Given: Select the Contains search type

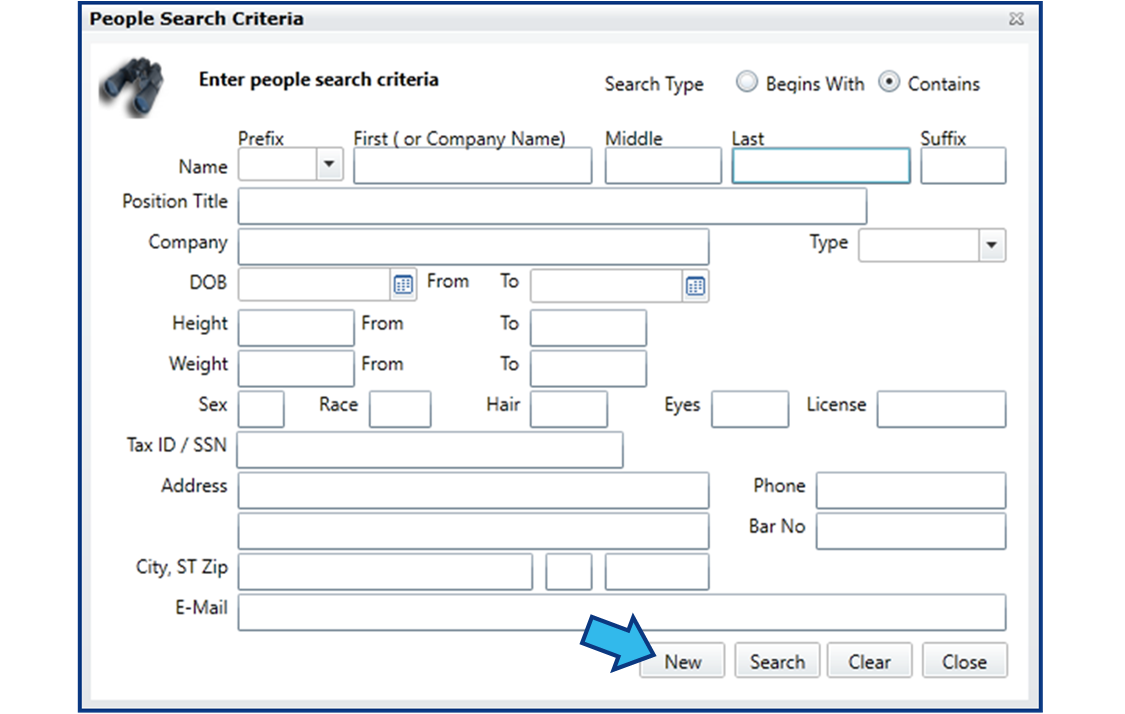Looking at the screenshot, I should pyautogui.click(x=888, y=82).
